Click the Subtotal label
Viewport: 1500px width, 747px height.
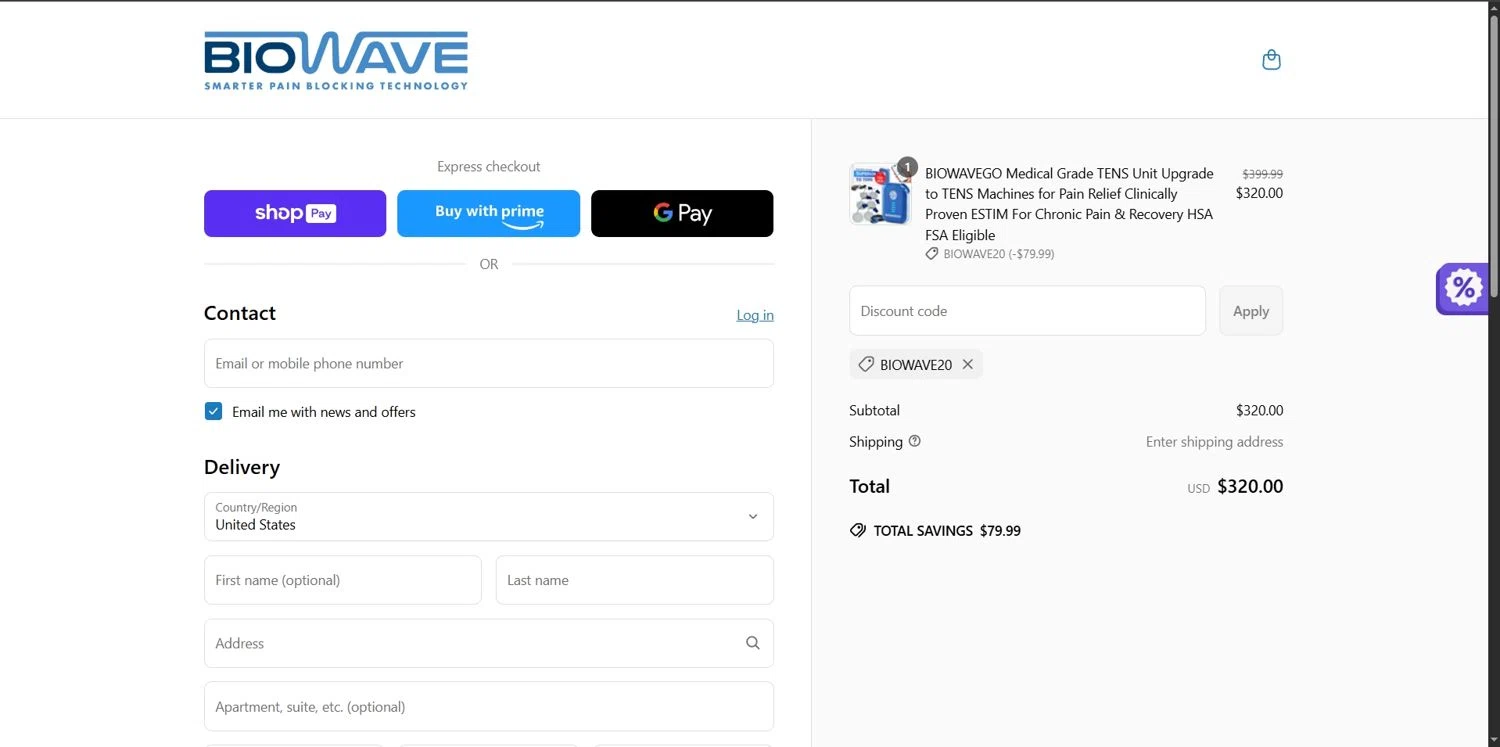(x=875, y=410)
